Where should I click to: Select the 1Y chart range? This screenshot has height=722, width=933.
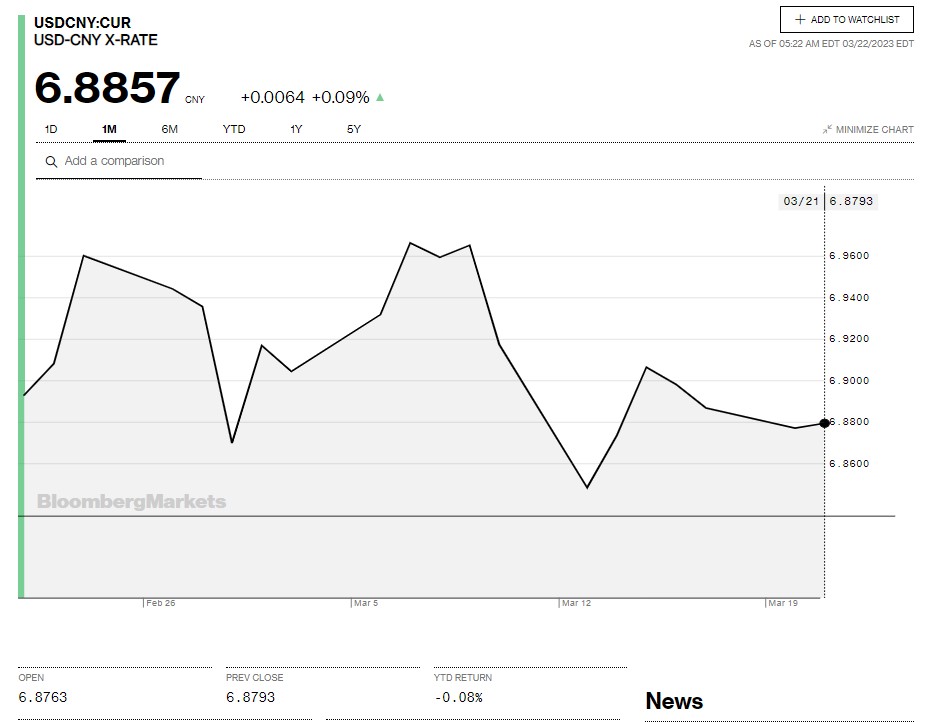coord(296,129)
